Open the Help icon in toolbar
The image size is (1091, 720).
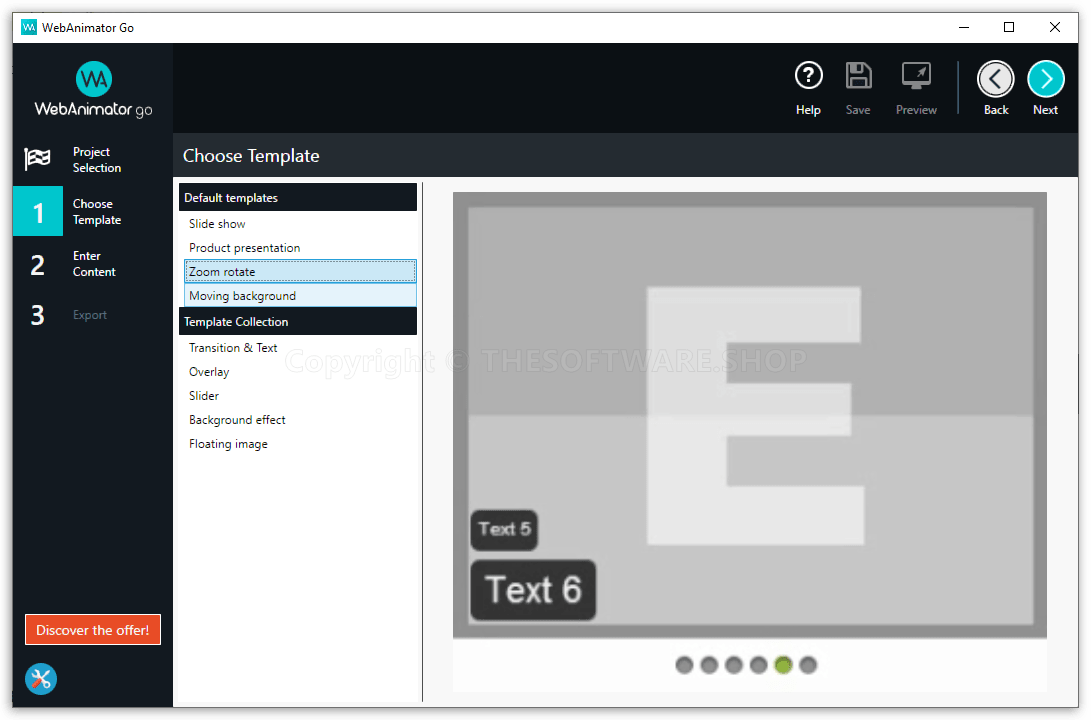[808, 77]
